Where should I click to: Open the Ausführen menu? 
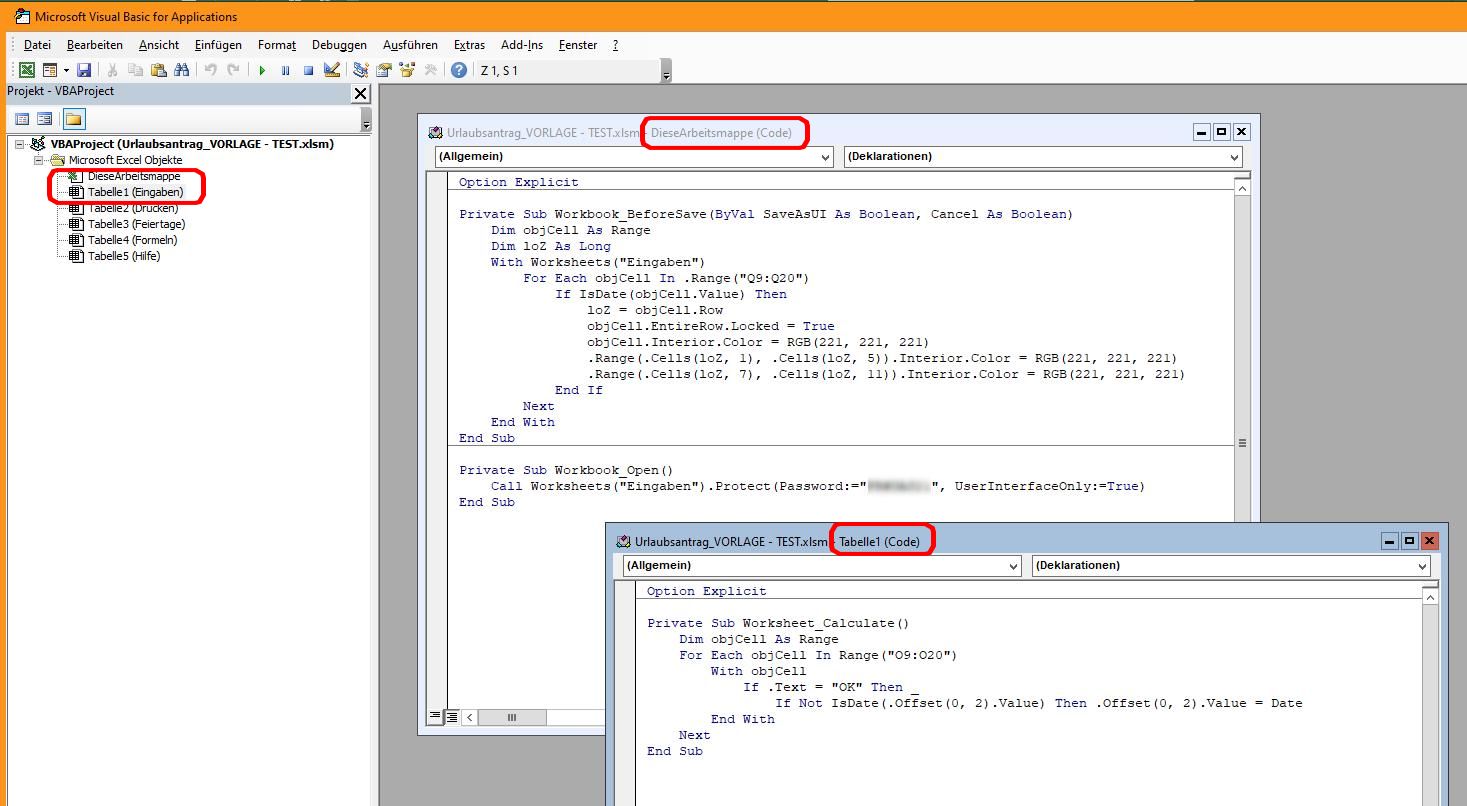point(410,45)
